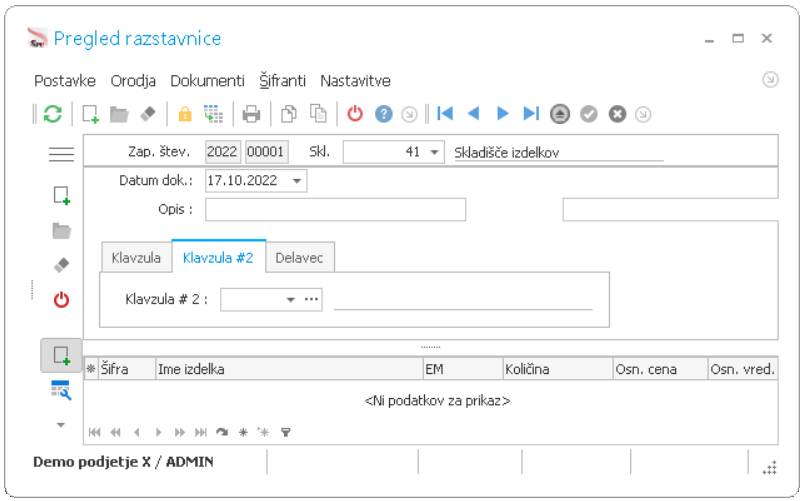The height and width of the screenshot is (501, 803).
Task: Create new document from top toolbar
Action: [91, 114]
